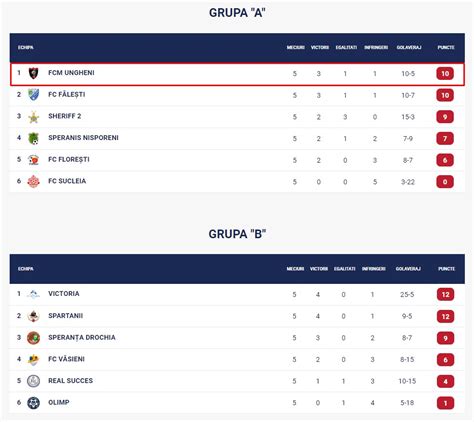Click the Olimp dark blue logo
474x422 pixels.
pyautogui.click(x=33, y=403)
